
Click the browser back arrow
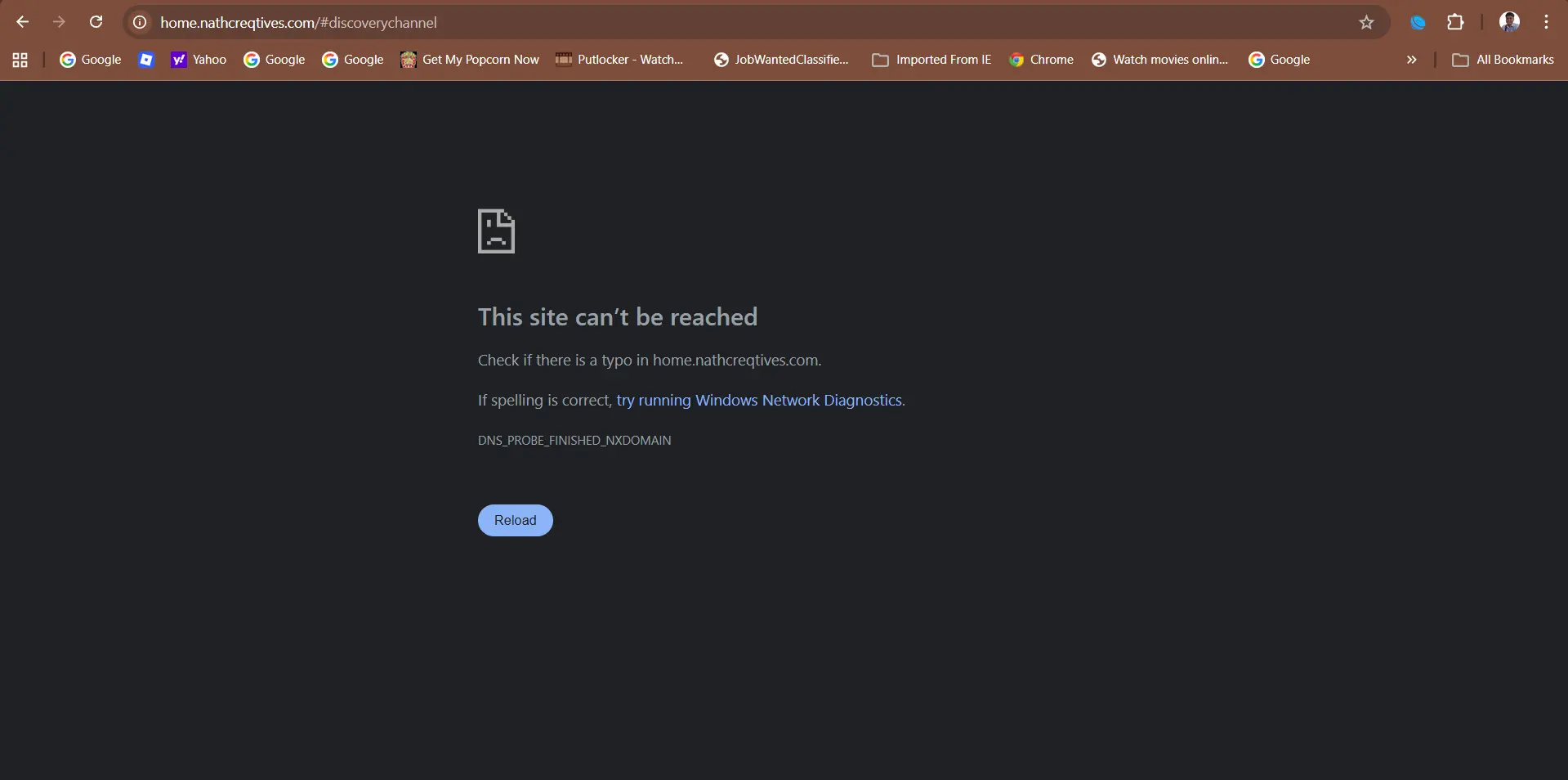click(22, 22)
